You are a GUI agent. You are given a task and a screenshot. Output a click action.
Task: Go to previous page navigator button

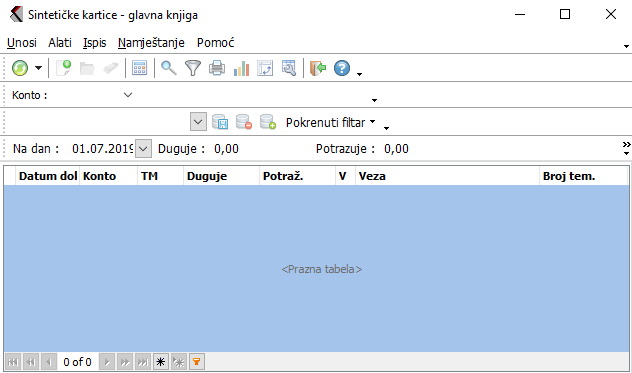tap(31, 362)
